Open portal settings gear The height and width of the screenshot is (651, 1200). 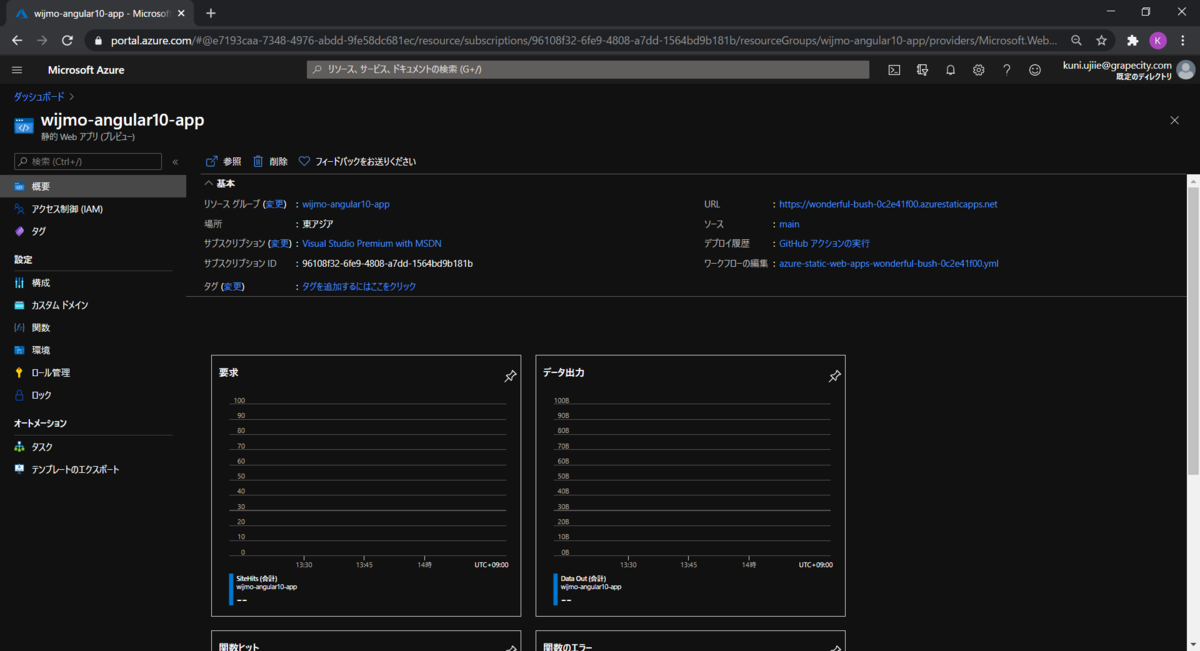[978, 70]
